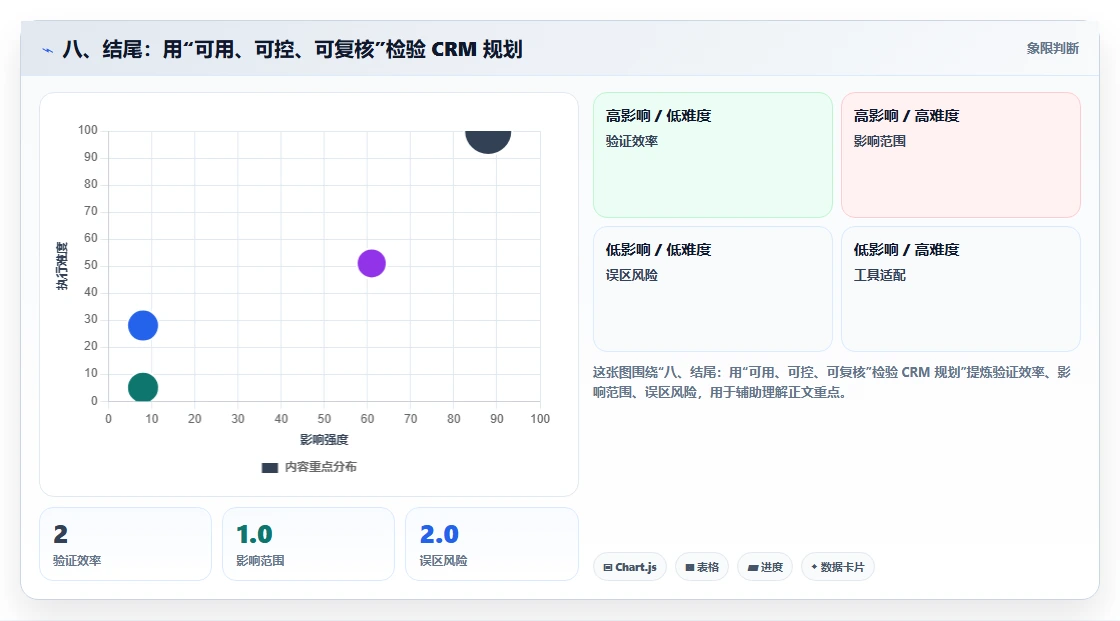Image resolution: width=1120 pixels, height=621 pixels.
Task: Click the 表格 tag chip
Action: [702, 567]
